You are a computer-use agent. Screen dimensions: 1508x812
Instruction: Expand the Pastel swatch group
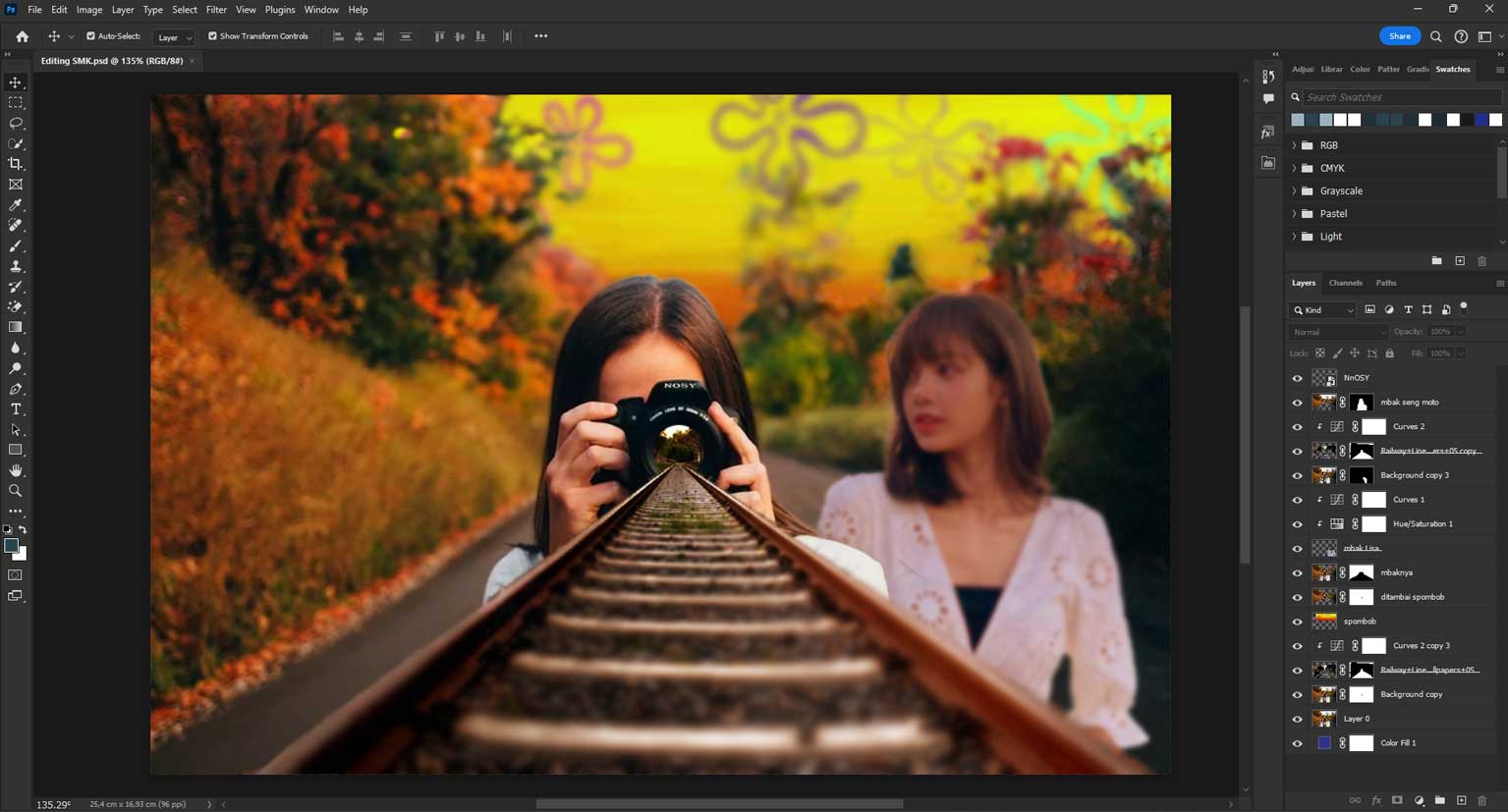[x=1294, y=214]
